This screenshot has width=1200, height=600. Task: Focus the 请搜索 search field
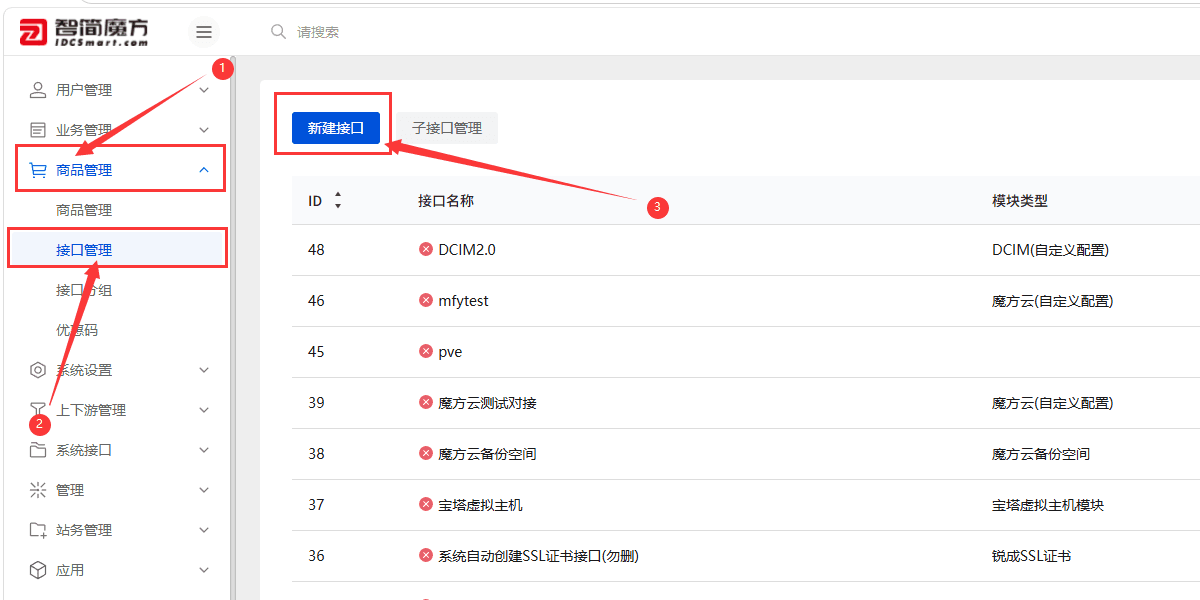point(318,32)
